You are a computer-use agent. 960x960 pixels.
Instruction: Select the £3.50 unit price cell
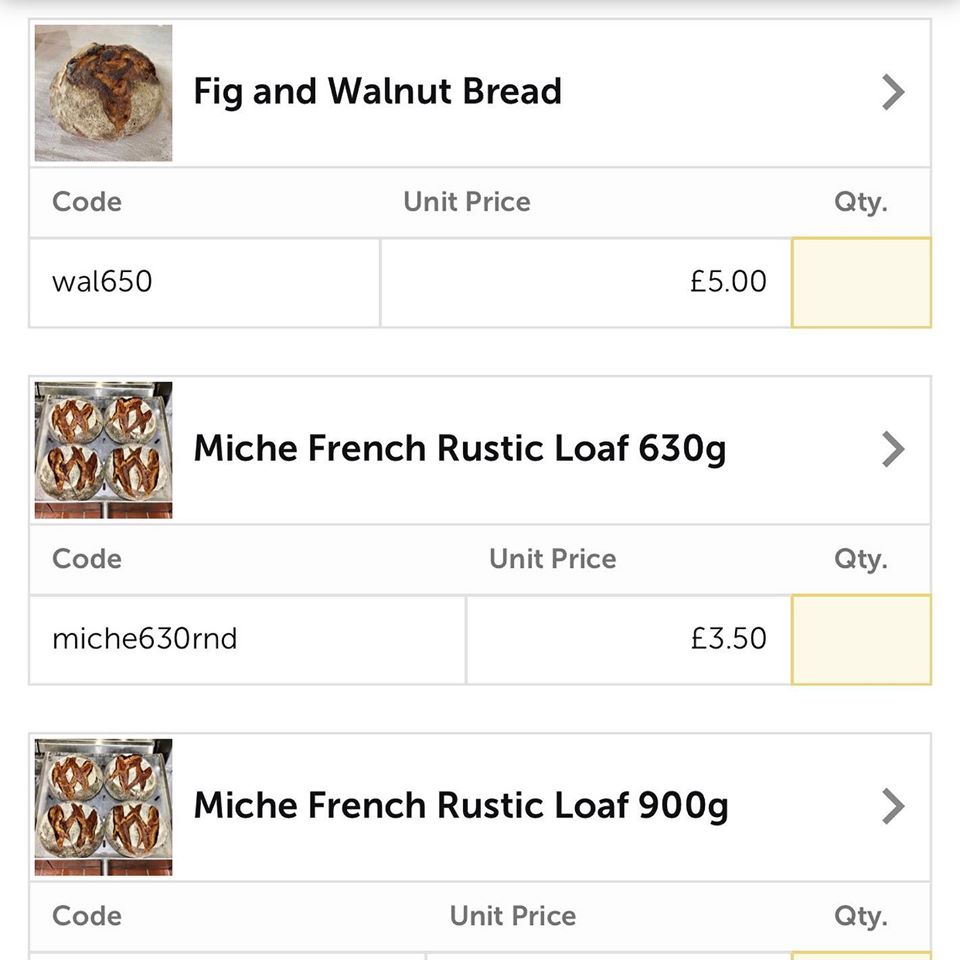[x=629, y=639]
